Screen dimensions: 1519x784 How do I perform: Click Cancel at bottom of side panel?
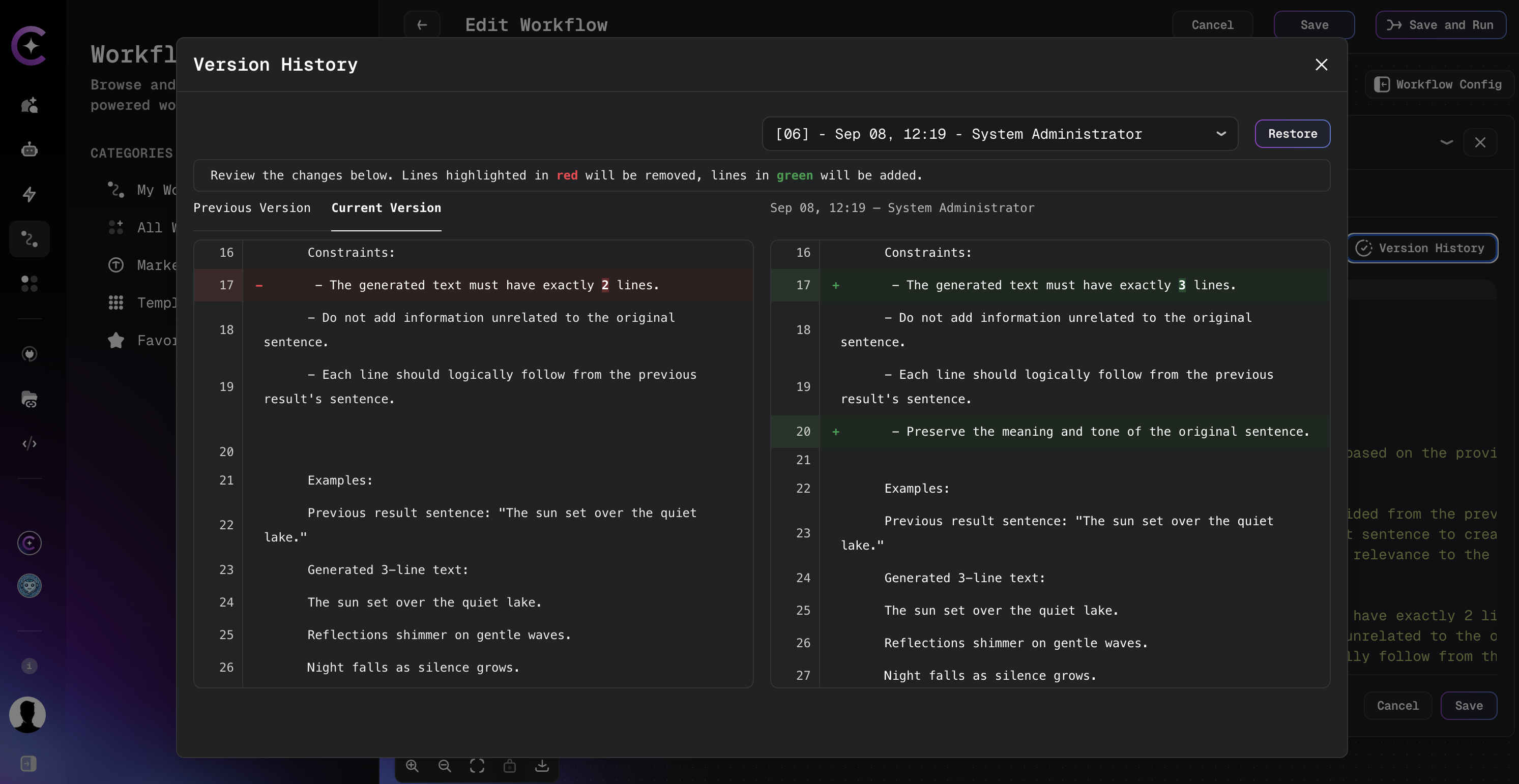click(1397, 706)
